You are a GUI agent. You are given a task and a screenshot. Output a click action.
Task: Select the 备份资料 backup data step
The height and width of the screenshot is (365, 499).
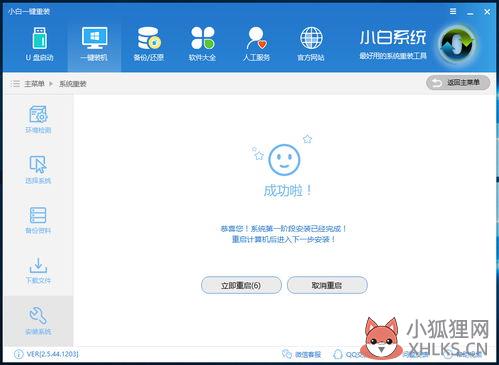point(38,220)
